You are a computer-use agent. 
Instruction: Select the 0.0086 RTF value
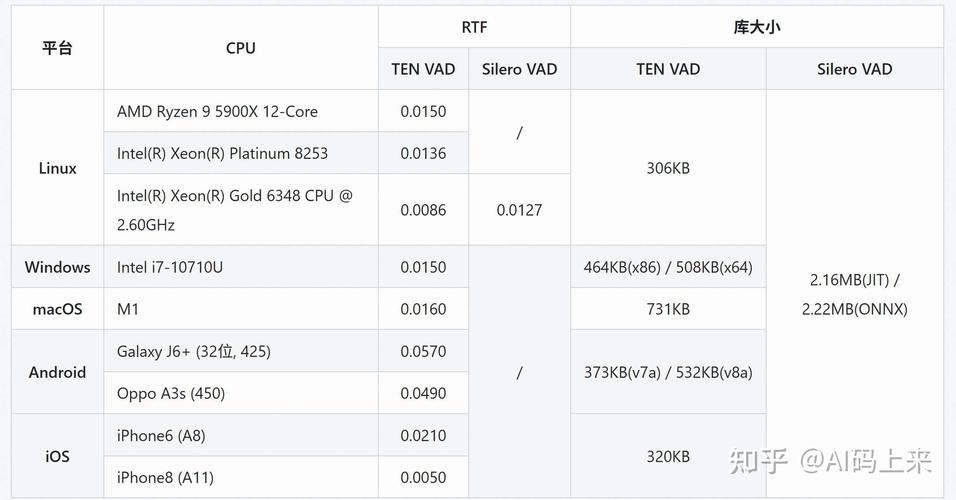(x=423, y=210)
